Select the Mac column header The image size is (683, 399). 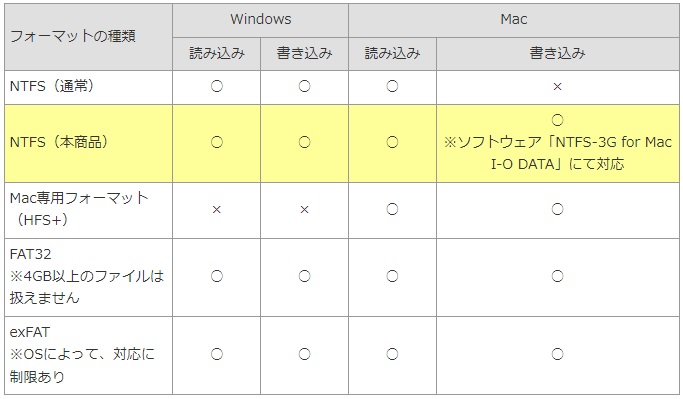coord(514,20)
